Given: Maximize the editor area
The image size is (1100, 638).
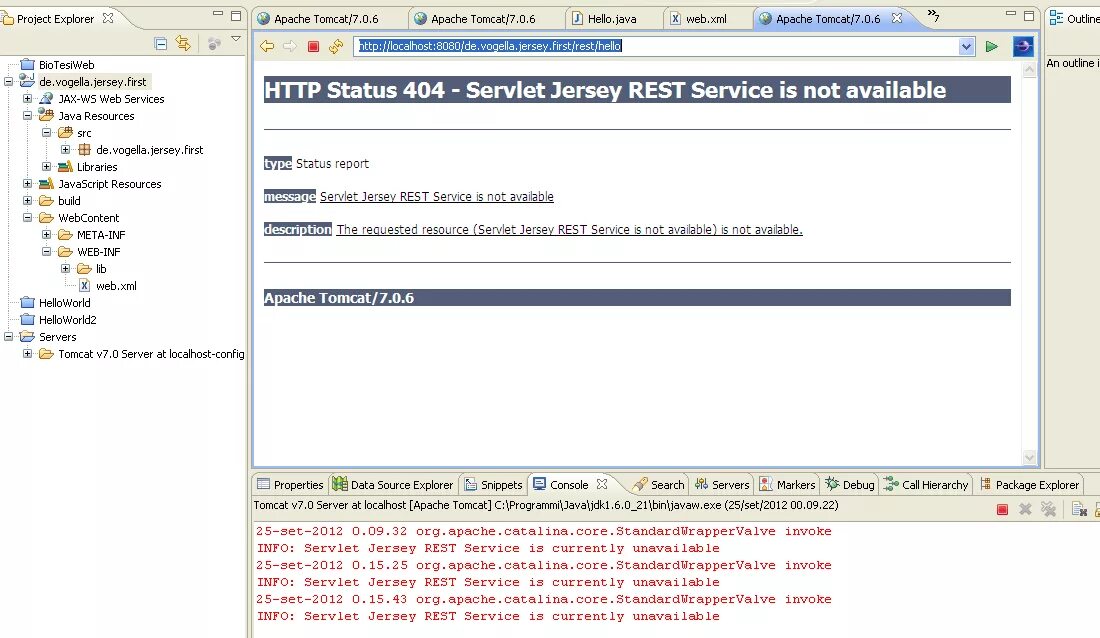Looking at the screenshot, I should click(1029, 15).
